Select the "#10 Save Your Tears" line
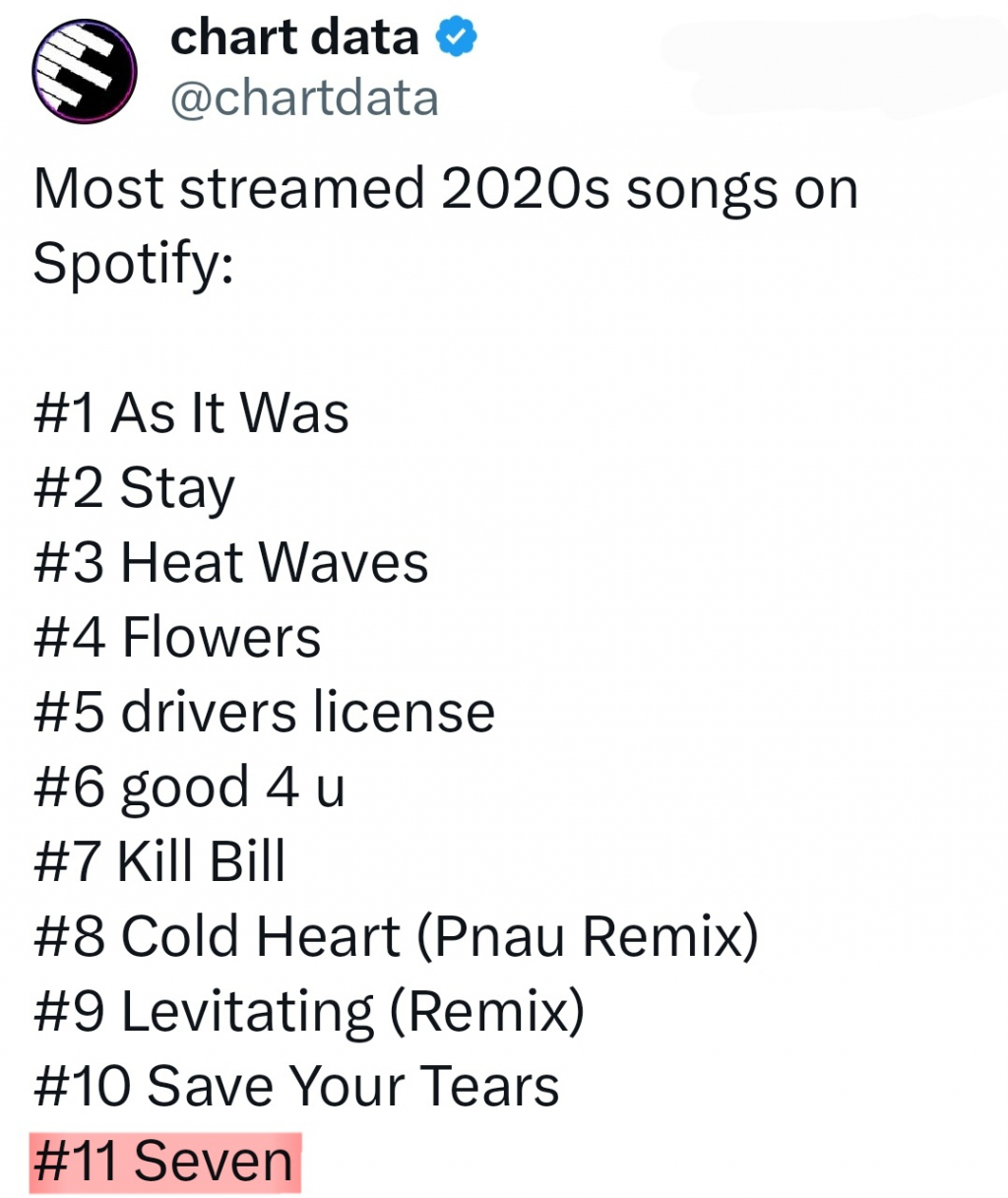Viewport: 1008px width, 1198px height. (x=296, y=1086)
